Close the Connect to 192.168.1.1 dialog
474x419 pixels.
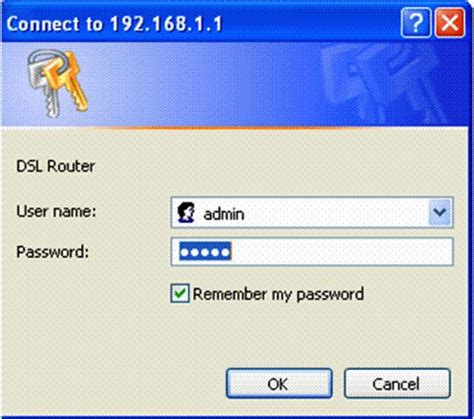[450, 23]
